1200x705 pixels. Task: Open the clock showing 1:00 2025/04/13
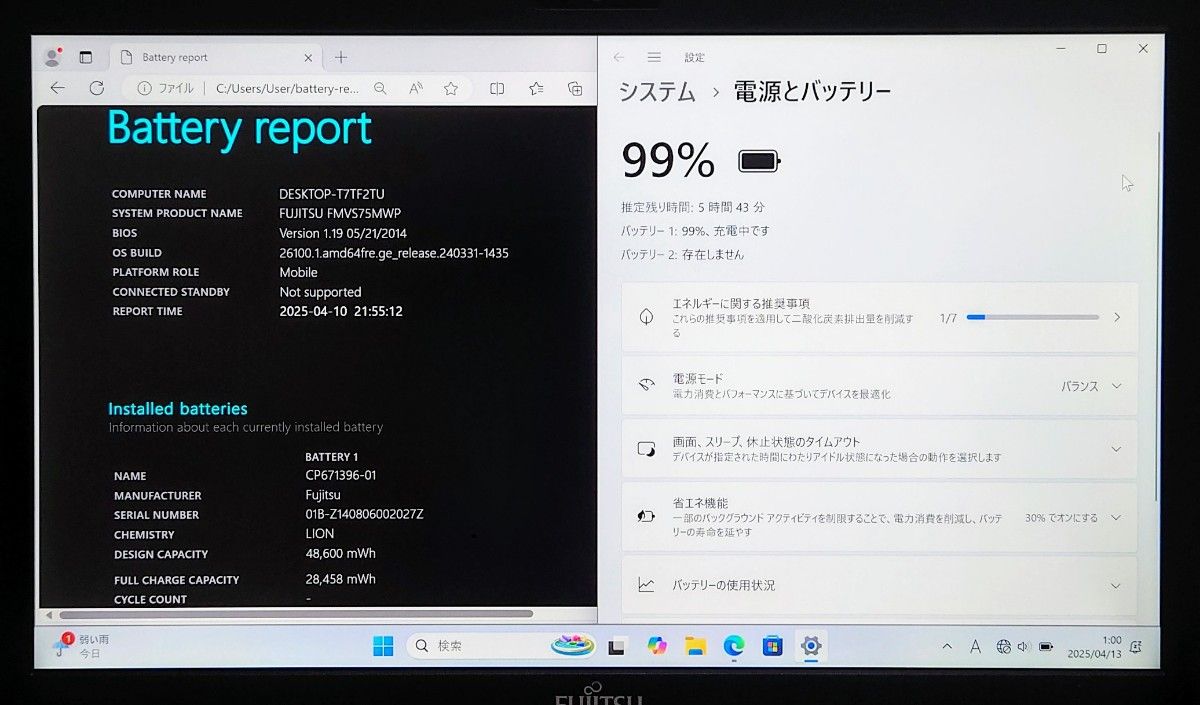1094,646
